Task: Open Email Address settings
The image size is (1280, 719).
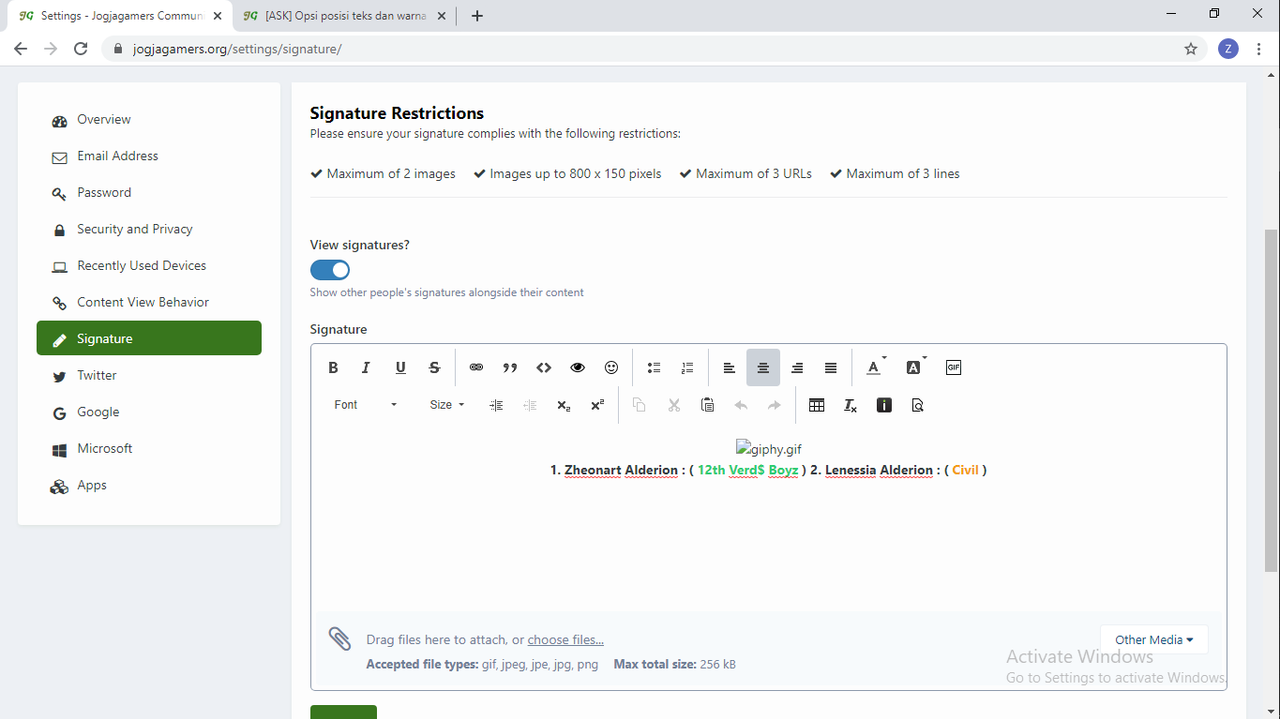Action: (x=149, y=156)
